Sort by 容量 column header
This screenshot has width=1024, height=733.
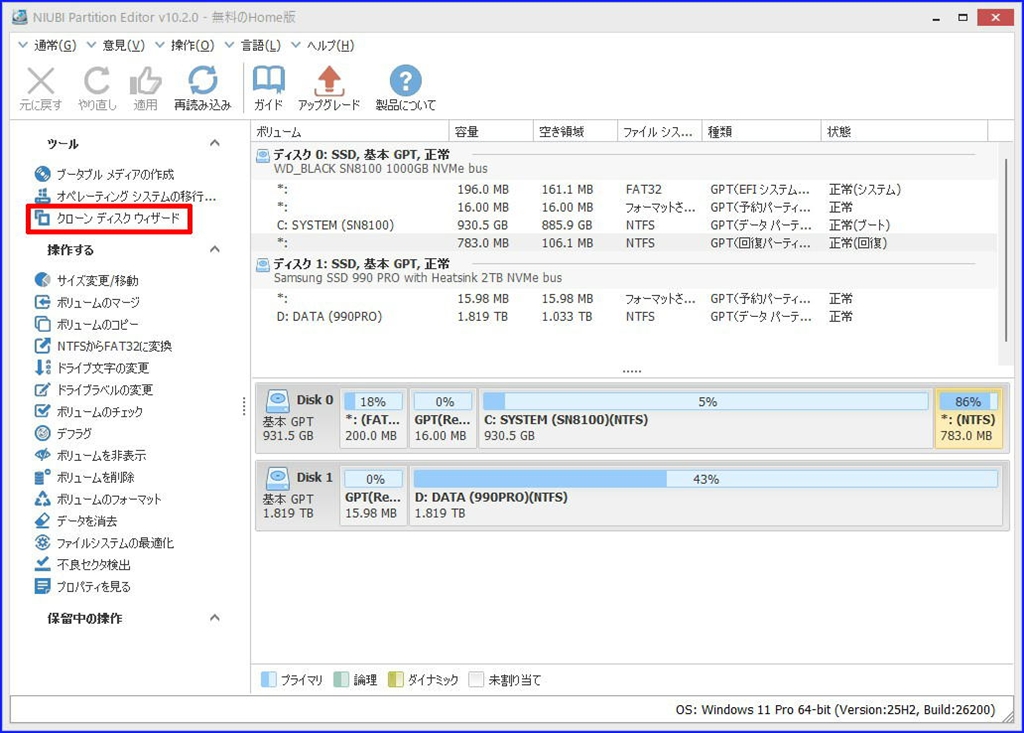click(x=491, y=131)
